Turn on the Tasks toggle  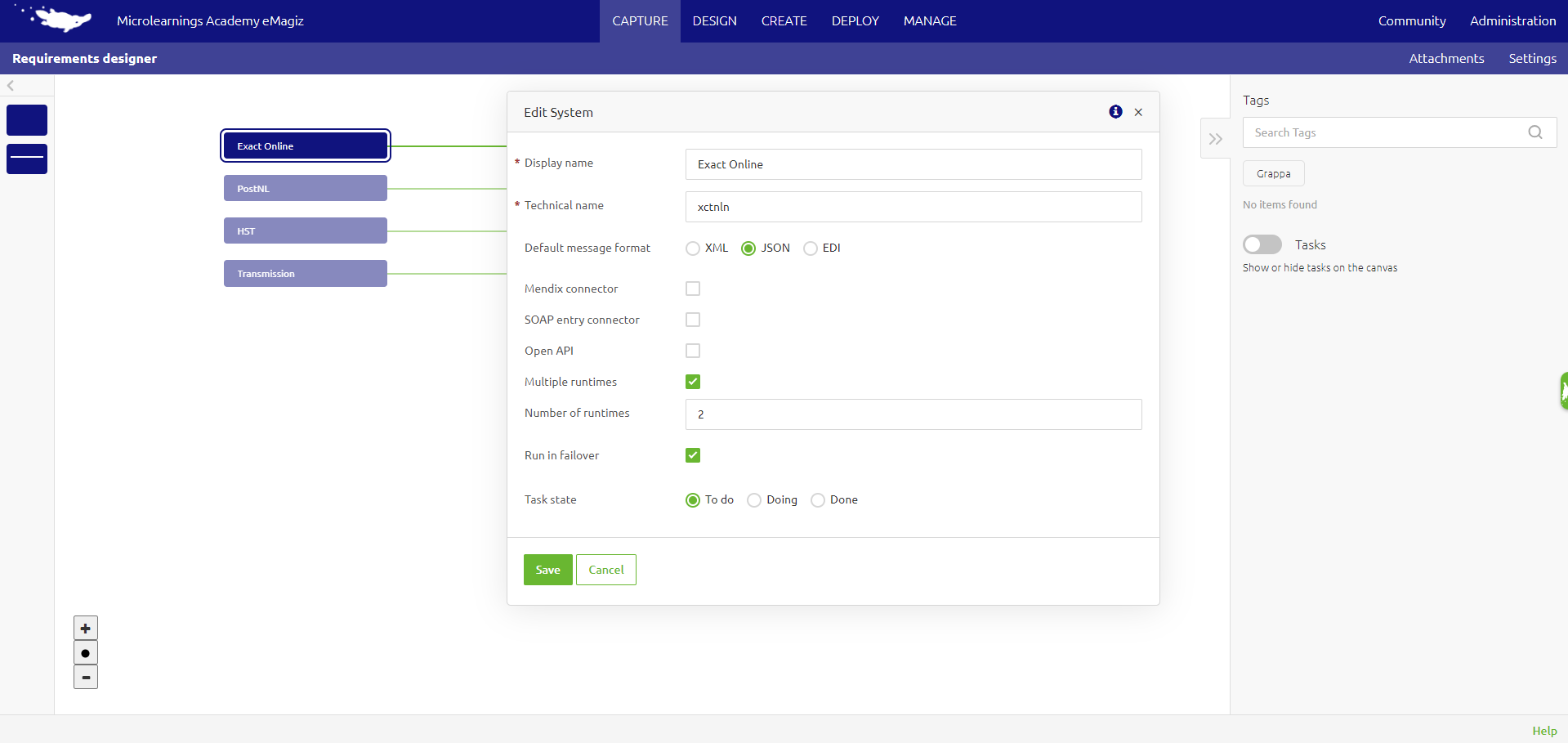[x=1262, y=244]
